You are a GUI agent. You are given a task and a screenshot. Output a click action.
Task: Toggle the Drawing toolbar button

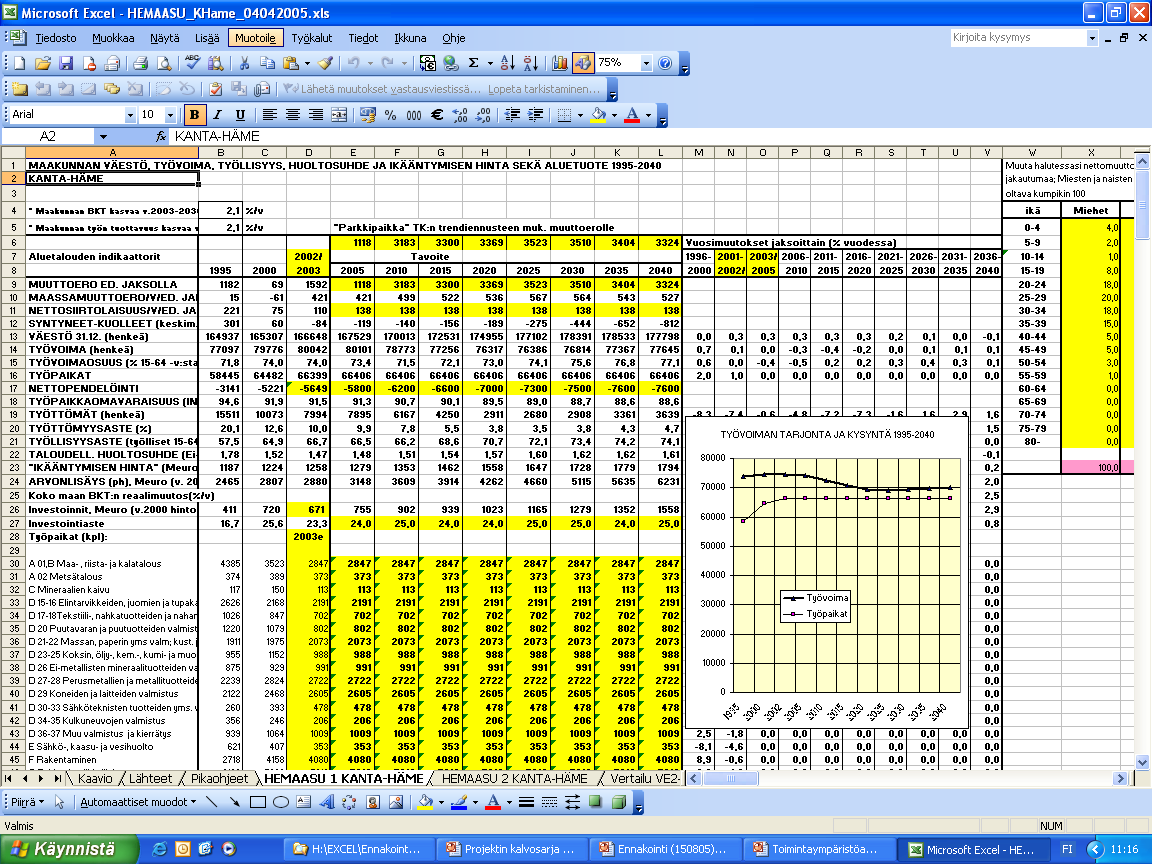(583, 64)
